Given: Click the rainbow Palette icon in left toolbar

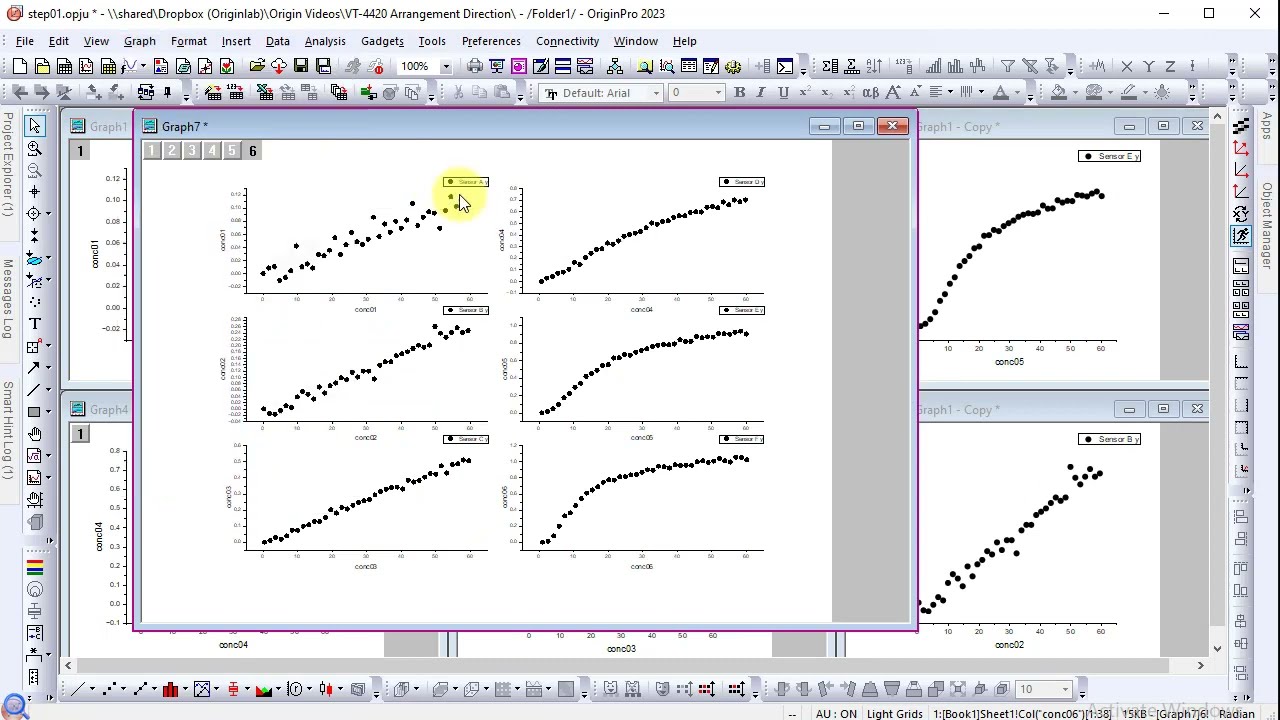Looking at the screenshot, I should tap(34, 567).
